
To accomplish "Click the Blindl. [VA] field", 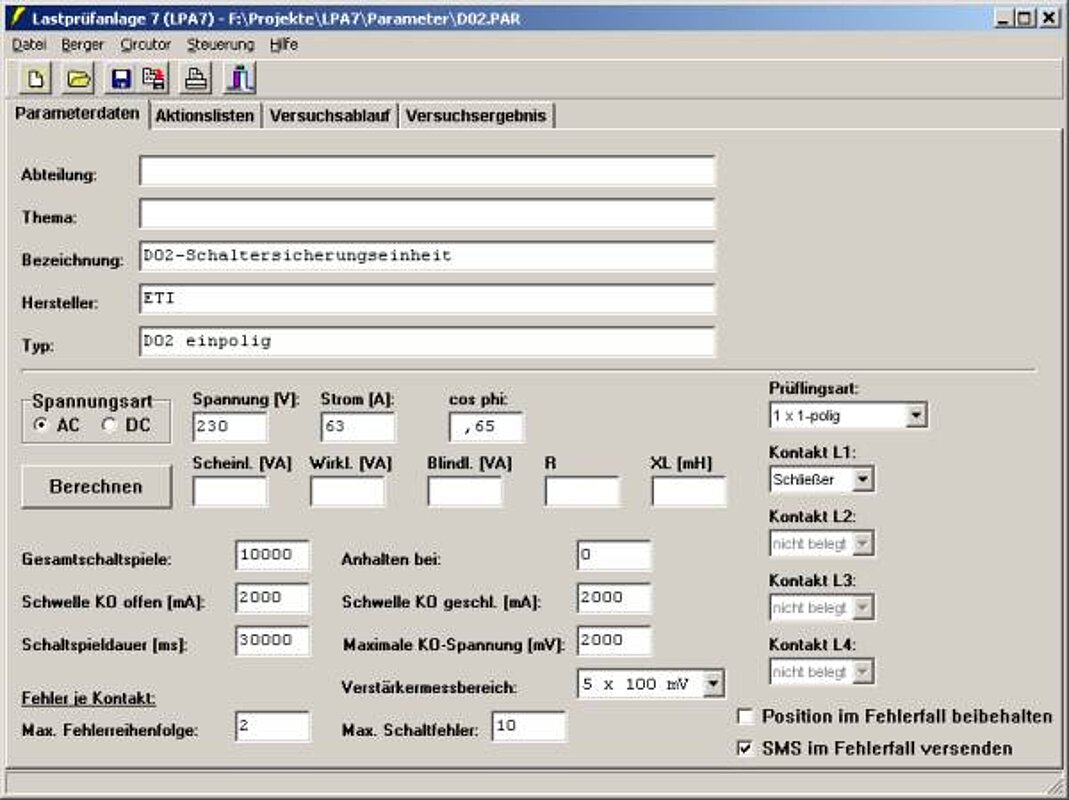I will (x=465, y=491).
